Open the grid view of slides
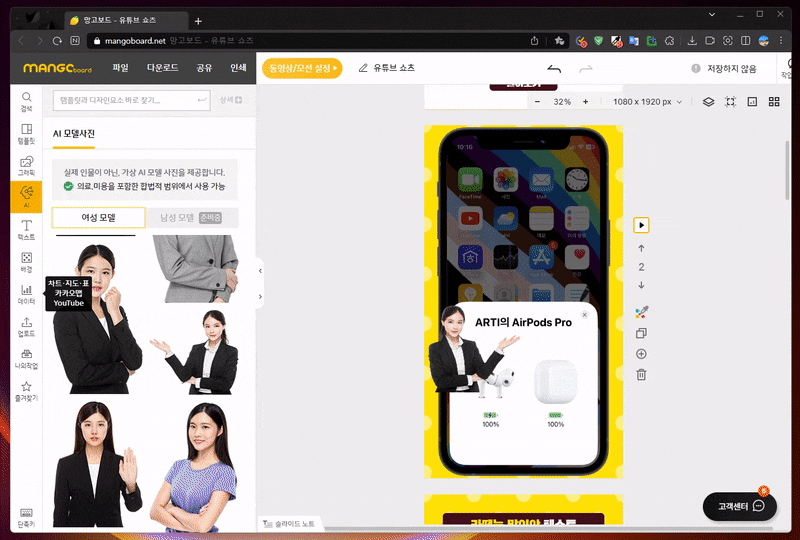 click(774, 102)
